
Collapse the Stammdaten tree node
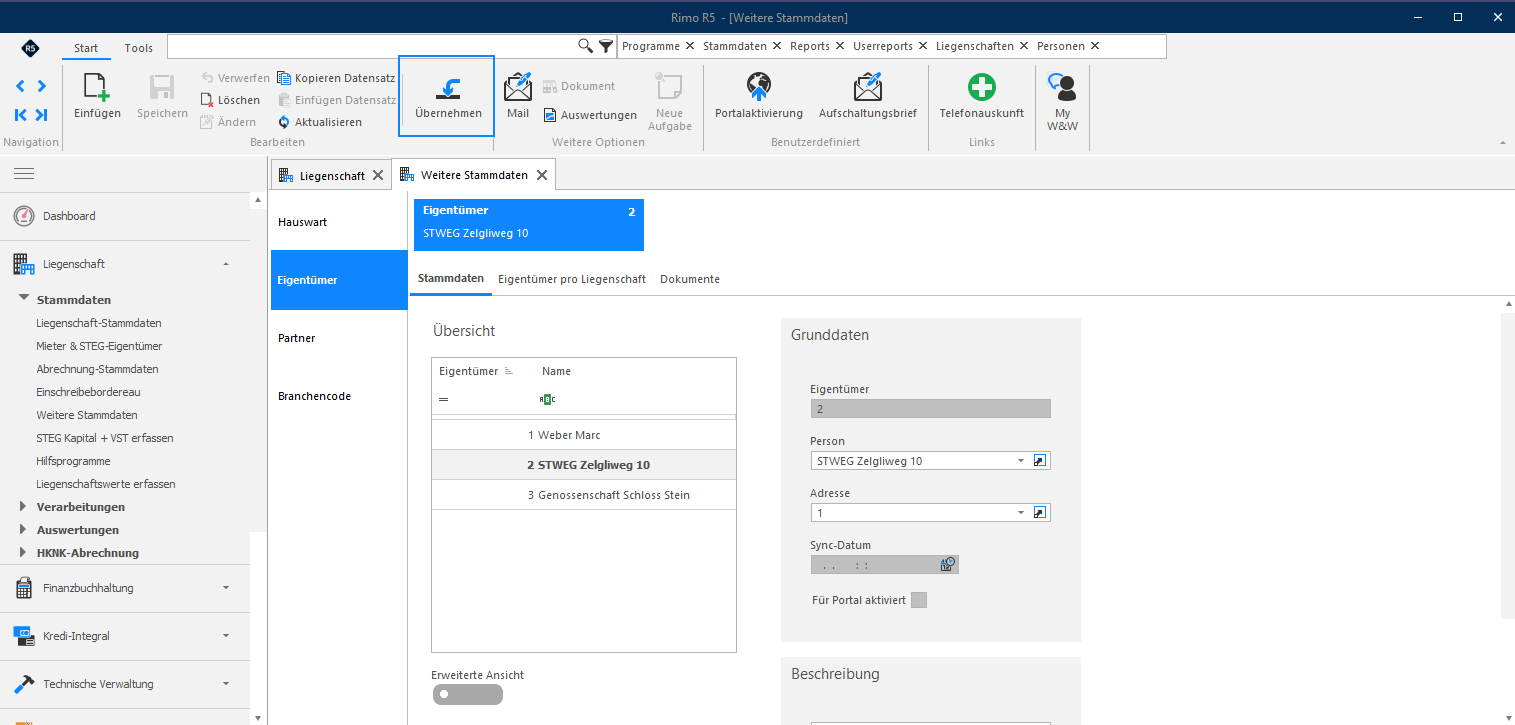(23, 298)
